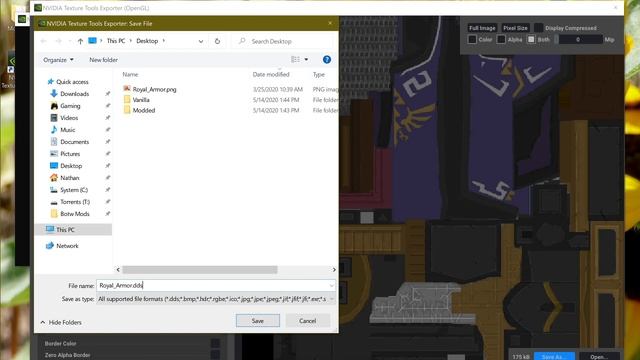Viewport: 640px width, 360px height.
Task: Open the File name history dropdown arrow
Action: [x=331, y=286]
